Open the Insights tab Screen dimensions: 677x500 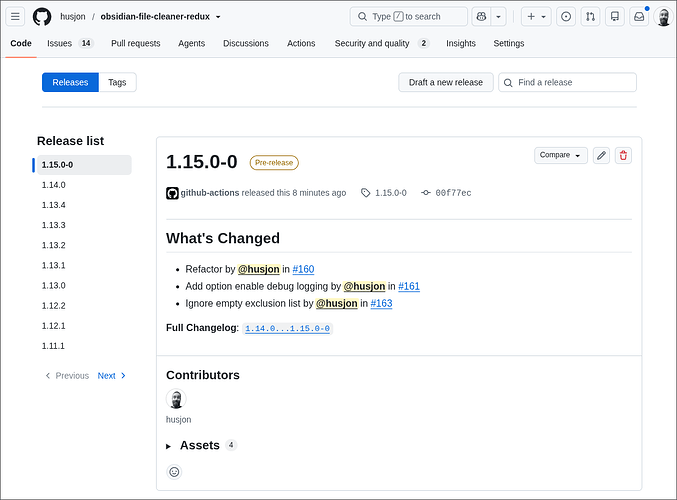(461, 43)
